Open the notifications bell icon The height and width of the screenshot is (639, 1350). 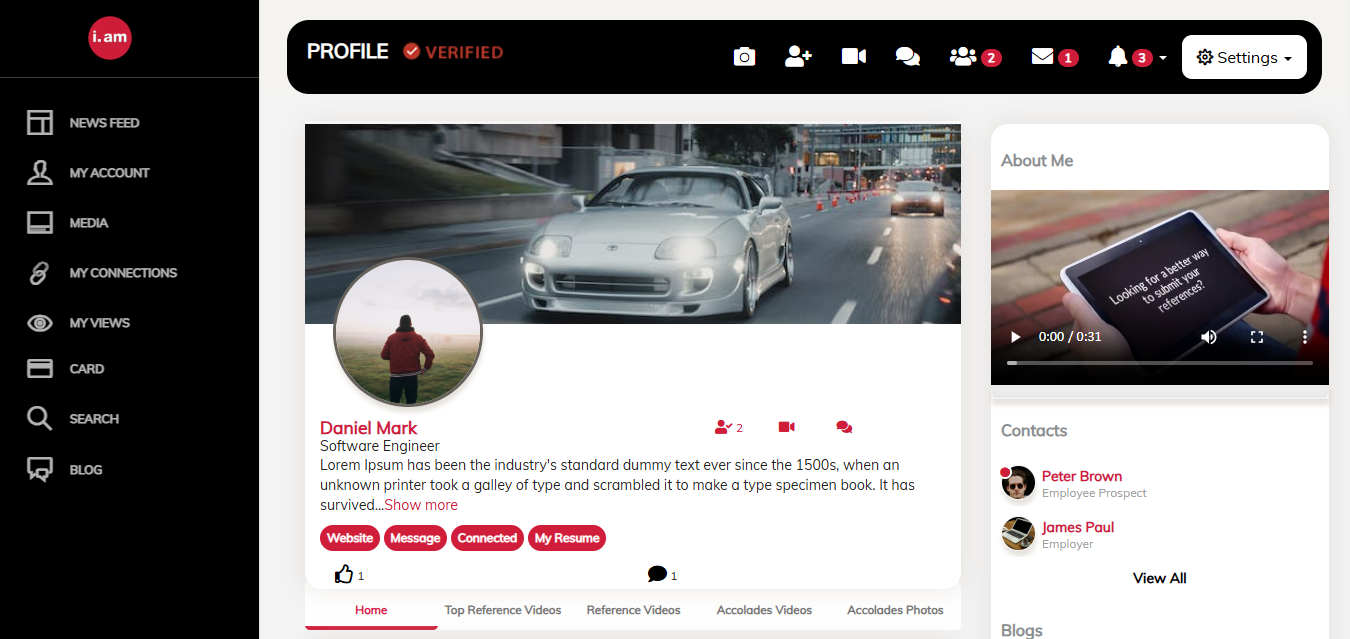[1118, 57]
